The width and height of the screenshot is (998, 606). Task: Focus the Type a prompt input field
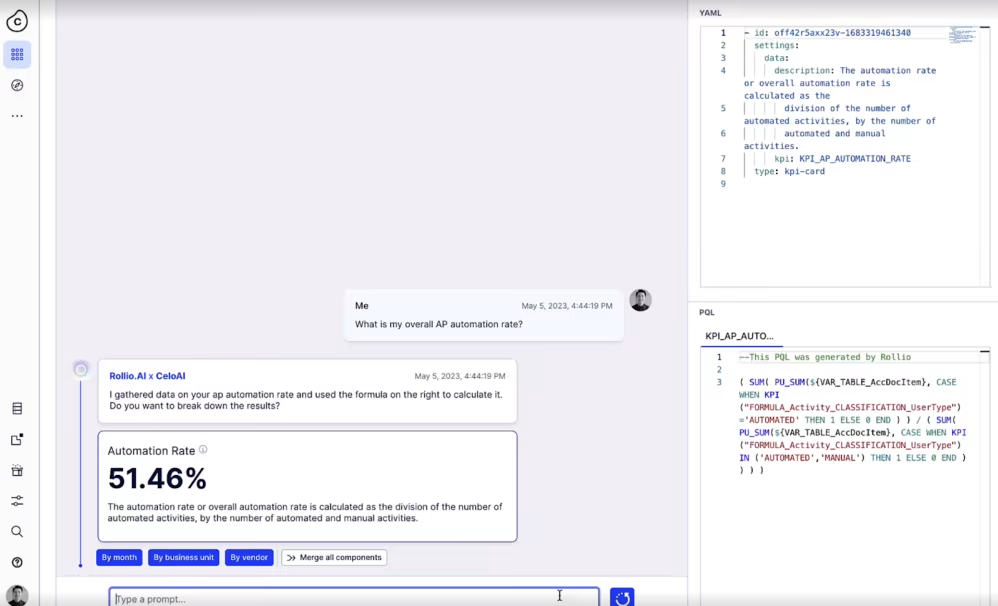354,597
